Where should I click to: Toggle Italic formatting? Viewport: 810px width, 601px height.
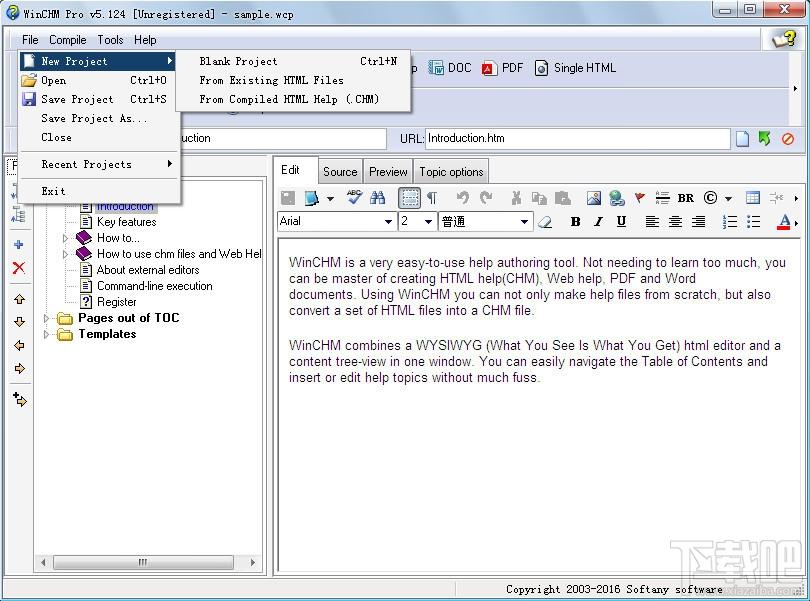coord(598,222)
